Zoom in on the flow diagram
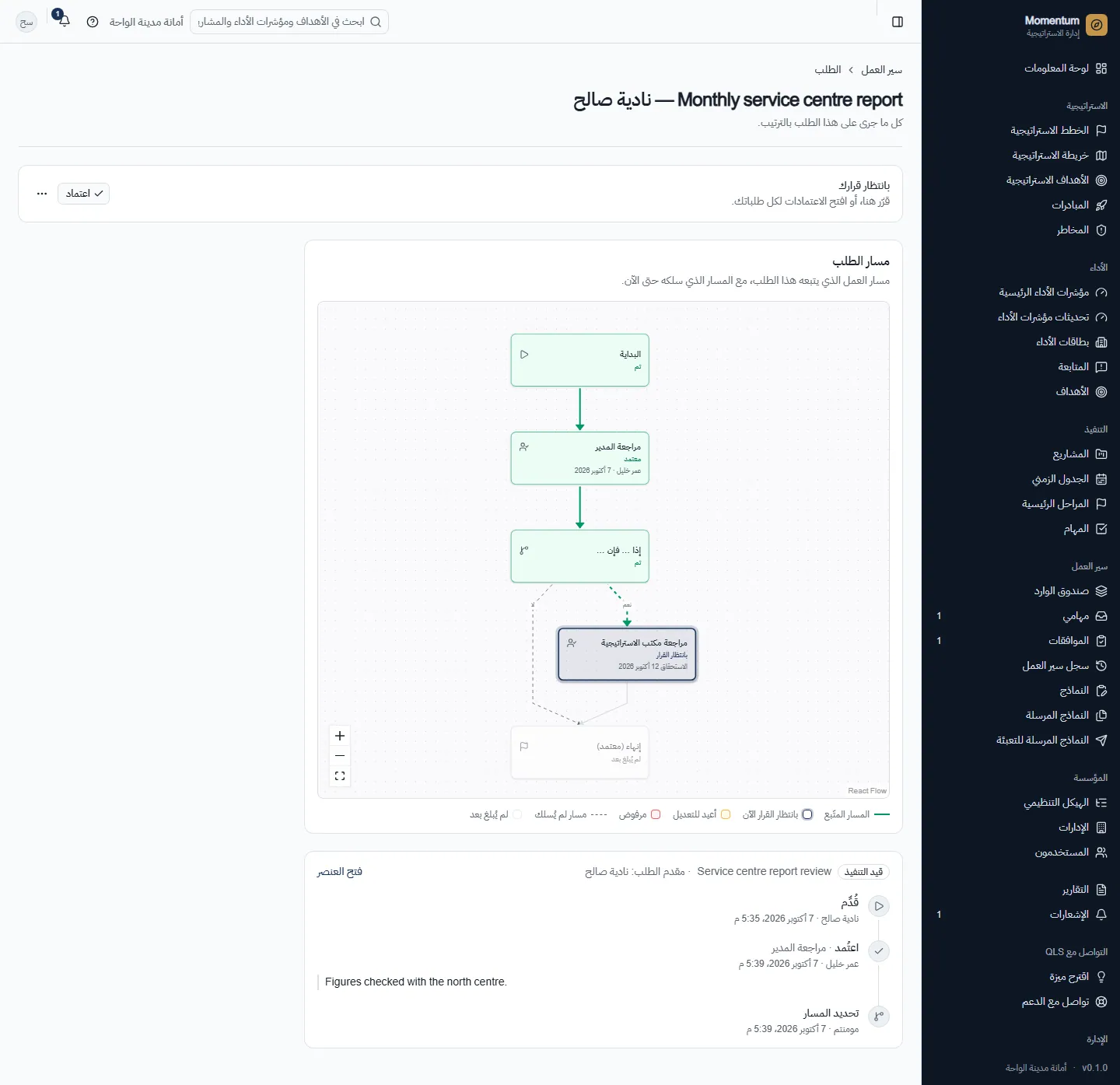1120x1085 pixels. pyautogui.click(x=340, y=736)
